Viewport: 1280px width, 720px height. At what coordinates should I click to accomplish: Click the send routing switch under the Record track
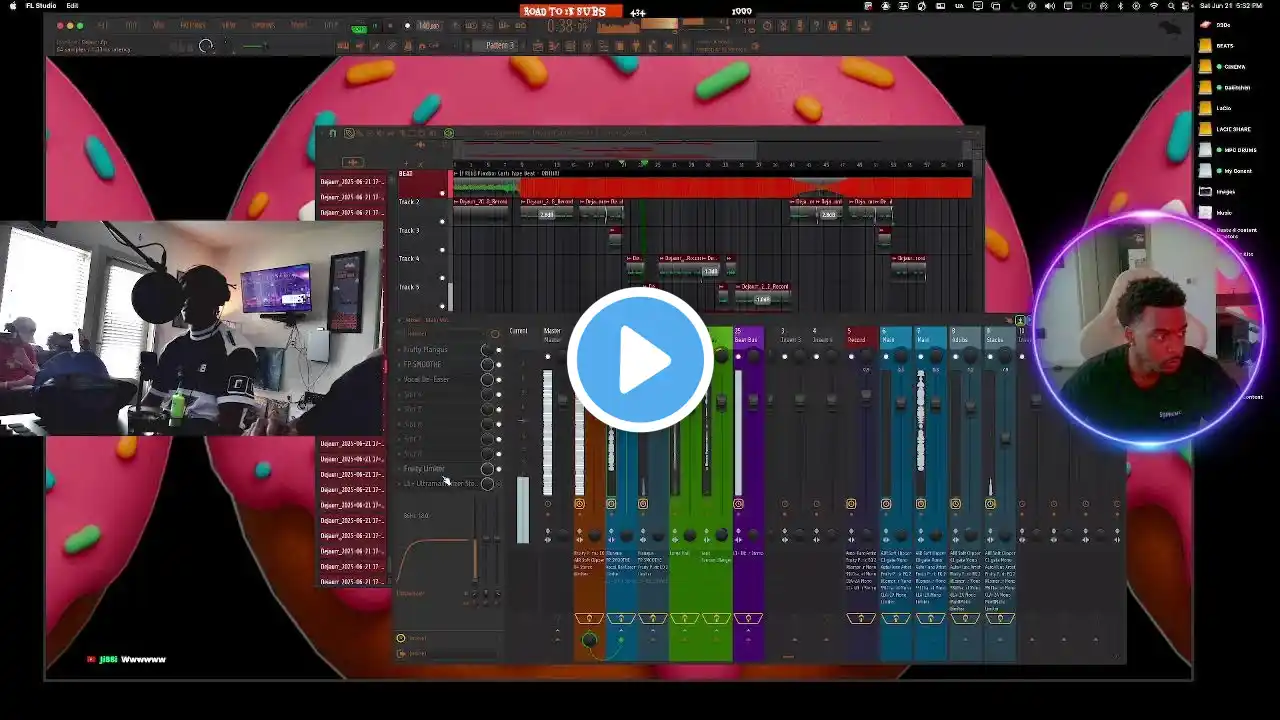tap(861, 619)
